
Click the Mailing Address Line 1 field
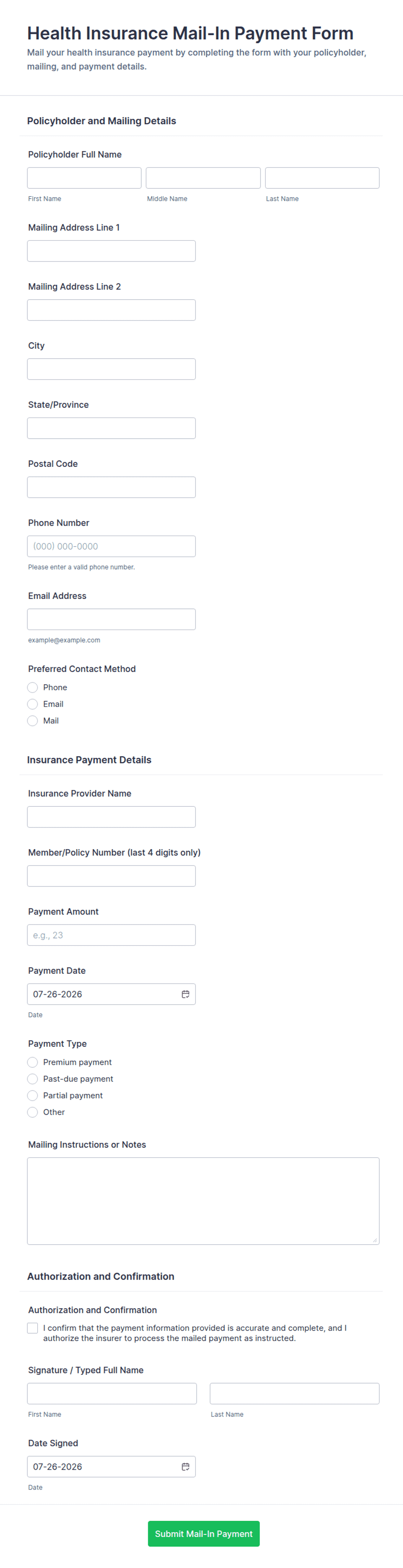111,251
